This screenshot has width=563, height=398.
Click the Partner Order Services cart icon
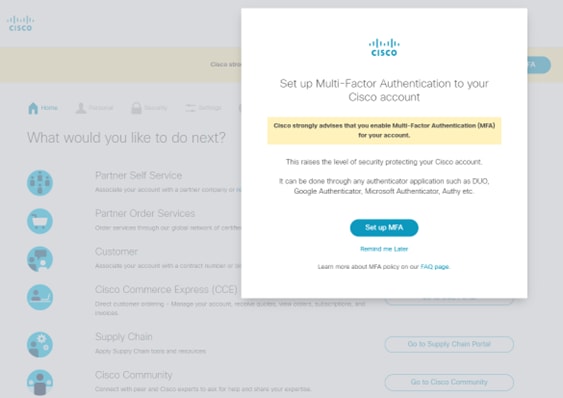click(x=40, y=221)
